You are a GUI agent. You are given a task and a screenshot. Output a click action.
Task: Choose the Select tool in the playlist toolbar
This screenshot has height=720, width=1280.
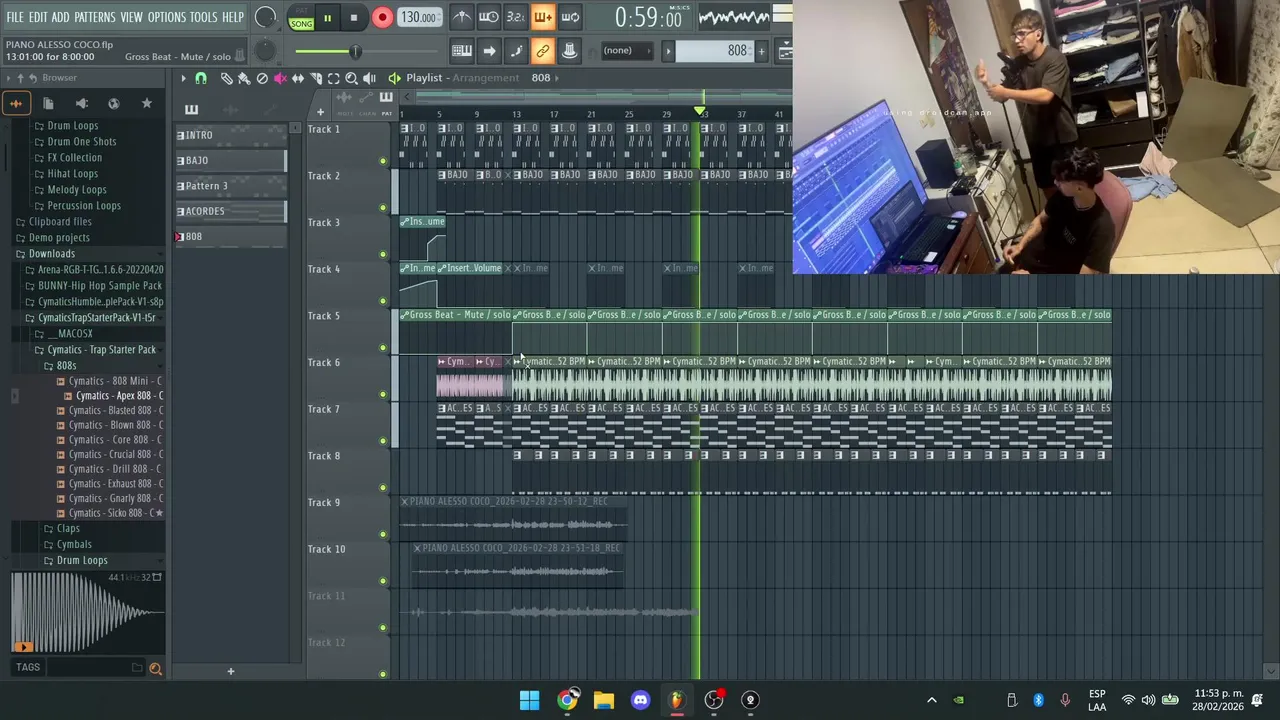[334, 78]
